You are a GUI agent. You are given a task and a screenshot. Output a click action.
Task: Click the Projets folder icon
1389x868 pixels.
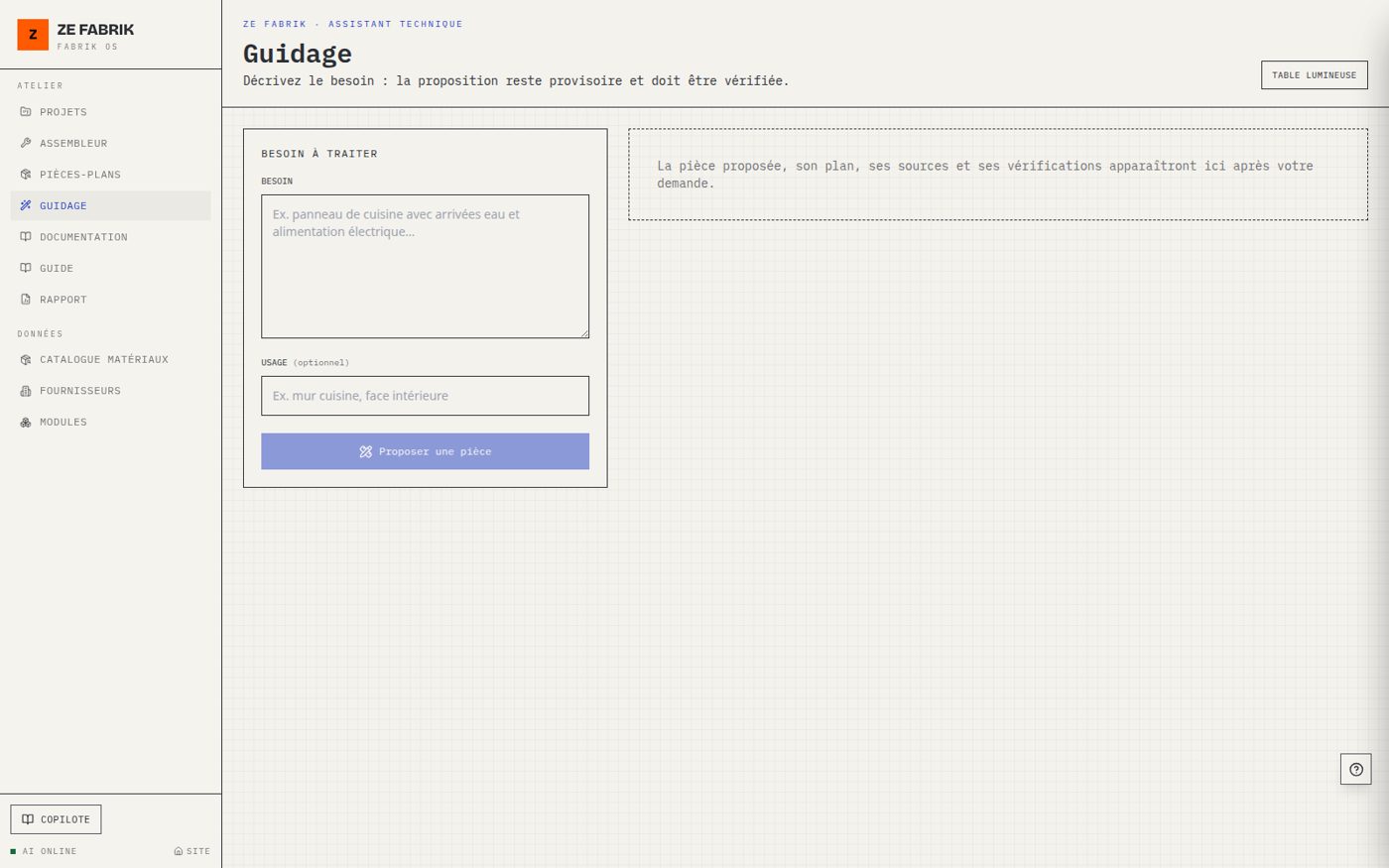[x=26, y=112]
